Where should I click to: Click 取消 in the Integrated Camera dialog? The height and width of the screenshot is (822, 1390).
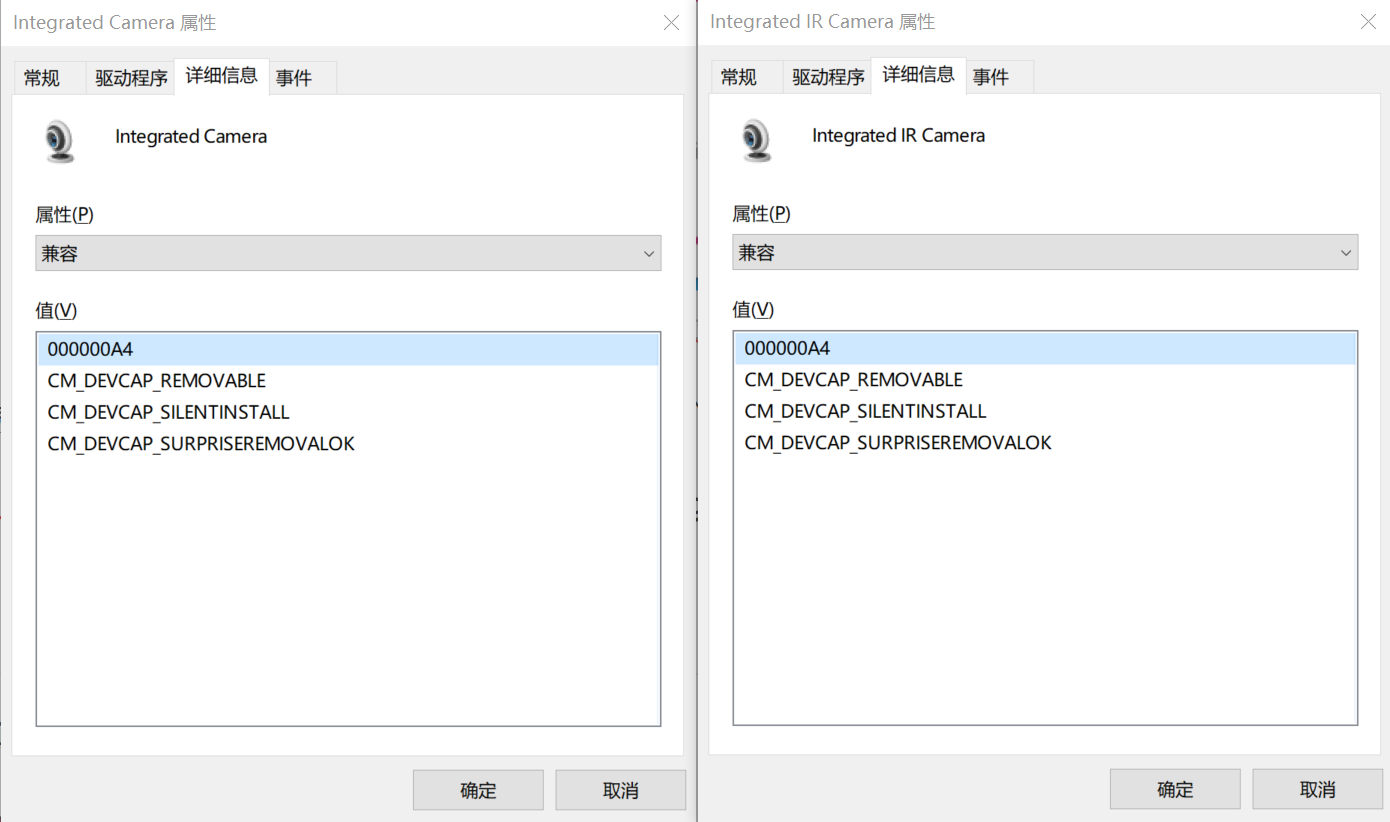tap(620, 789)
